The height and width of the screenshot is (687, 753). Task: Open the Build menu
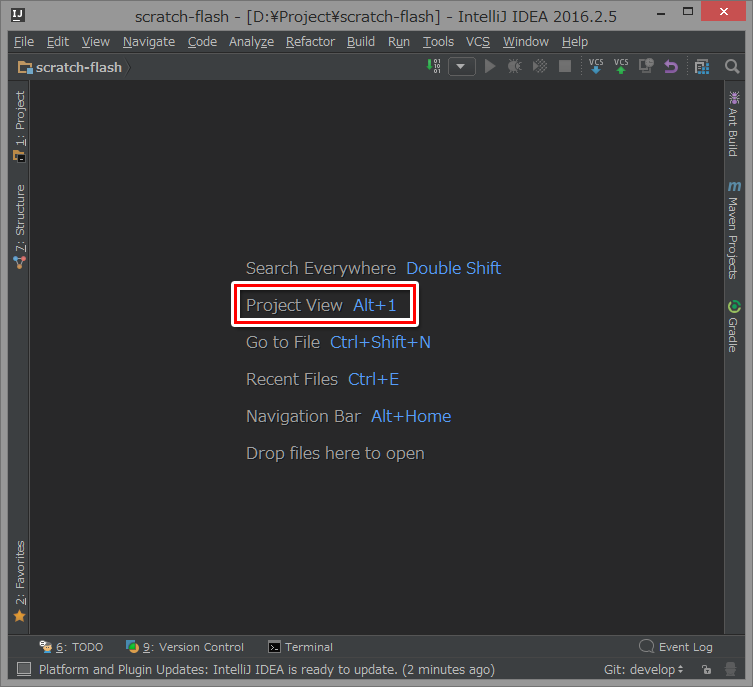click(361, 42)
